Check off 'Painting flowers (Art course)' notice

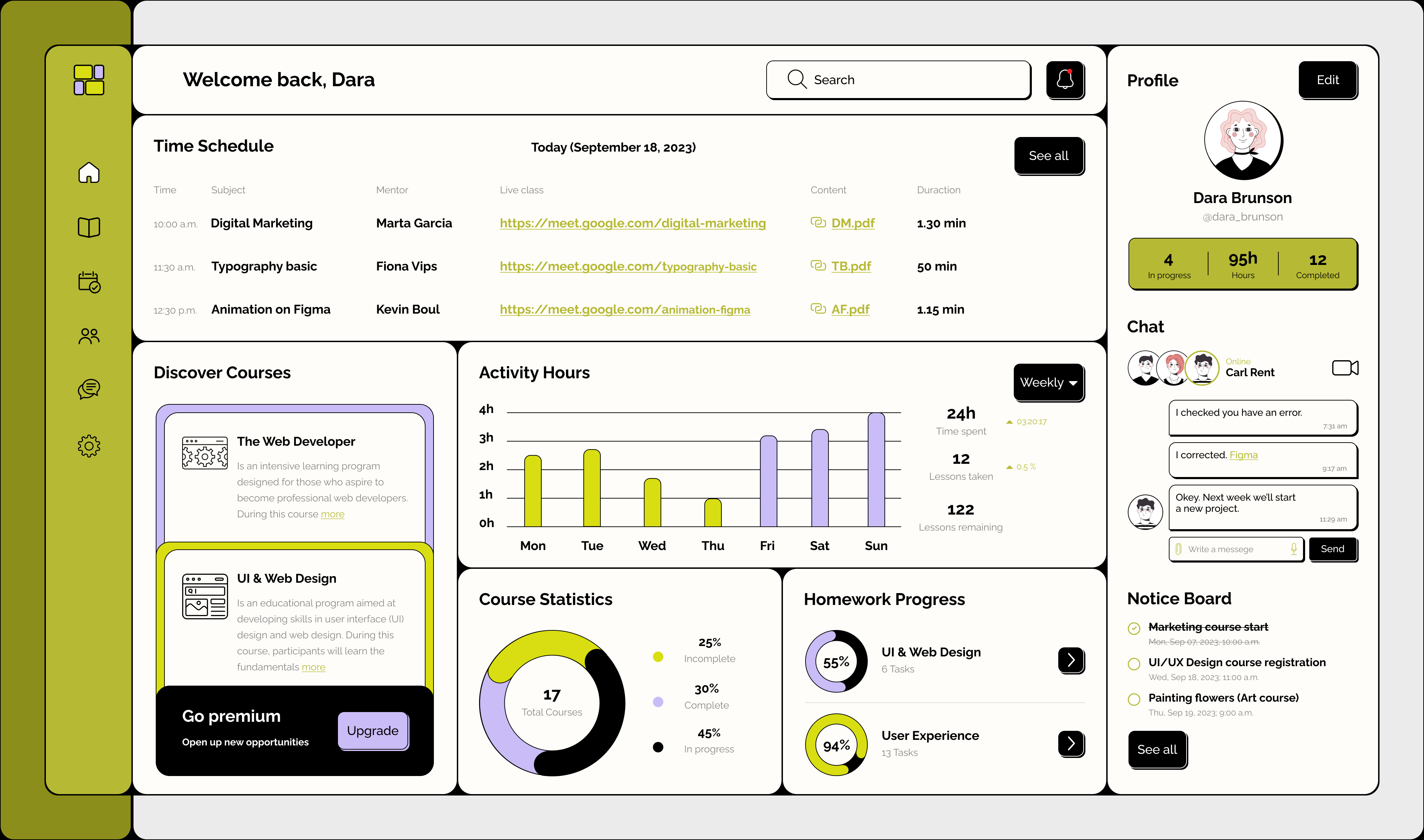(x=1134, y=700)
